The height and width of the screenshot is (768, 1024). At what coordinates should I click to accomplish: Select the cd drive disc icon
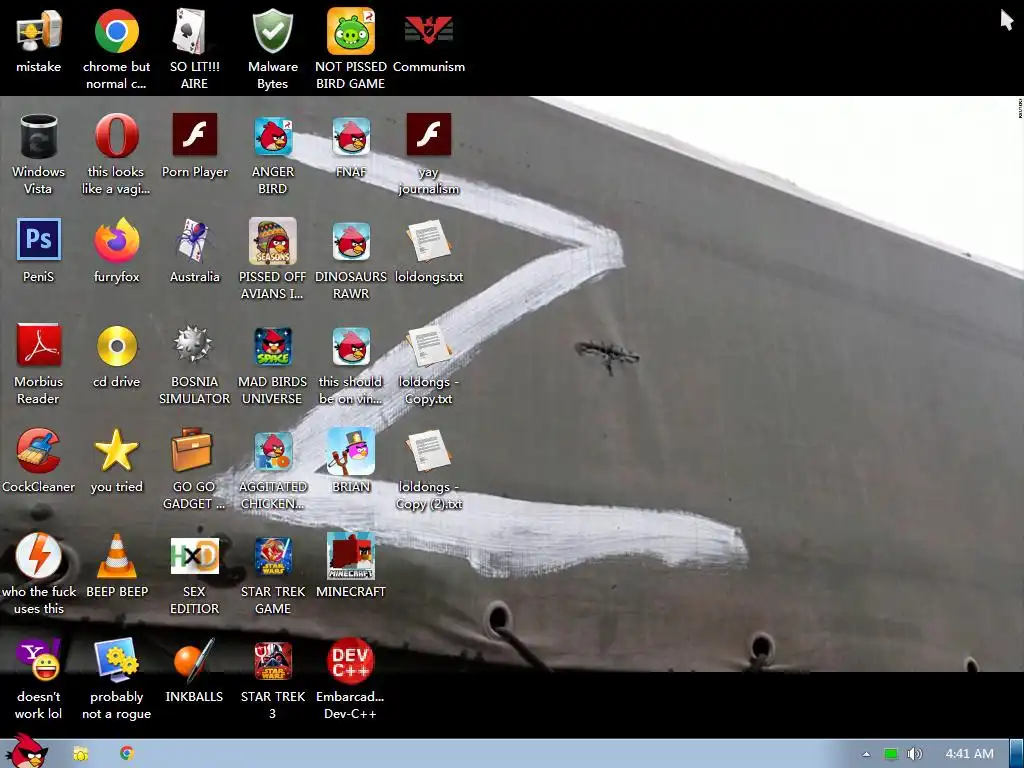116,345
